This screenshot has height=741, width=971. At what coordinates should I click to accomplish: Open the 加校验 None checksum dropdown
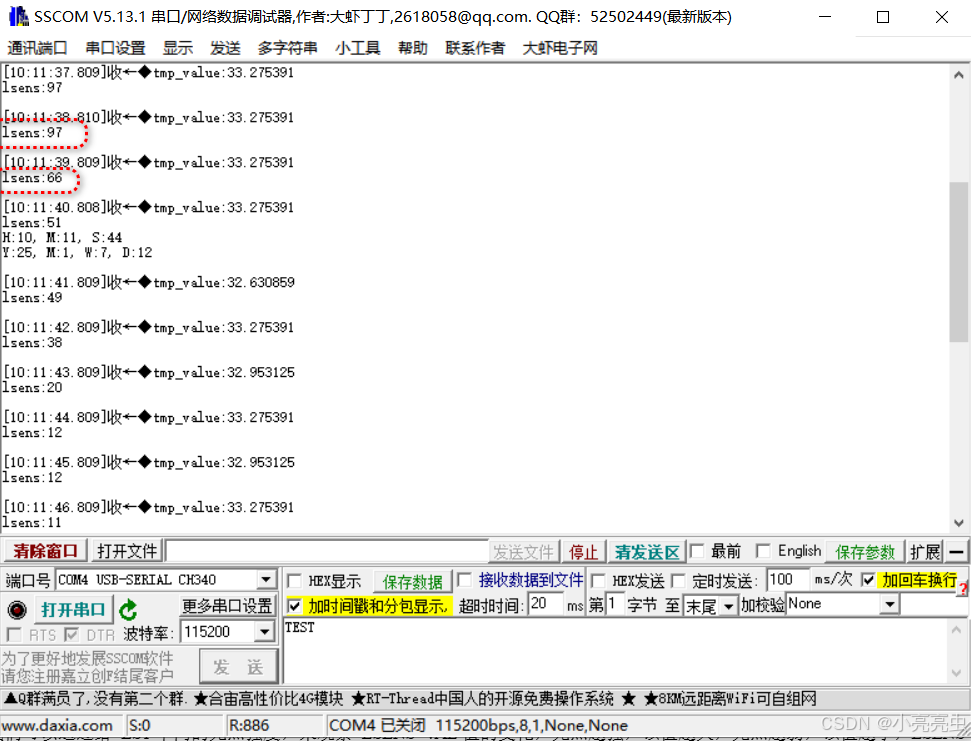pyautogui.click(x=890, y=604)
